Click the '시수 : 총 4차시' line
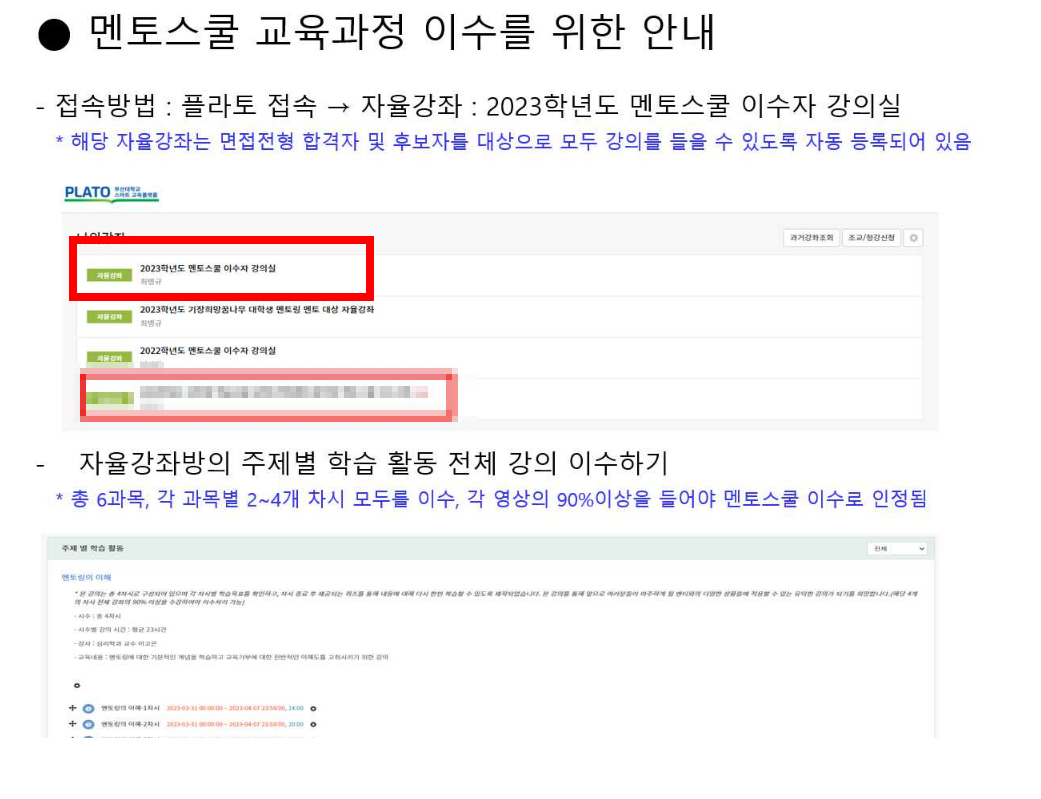 pos(98,616)
